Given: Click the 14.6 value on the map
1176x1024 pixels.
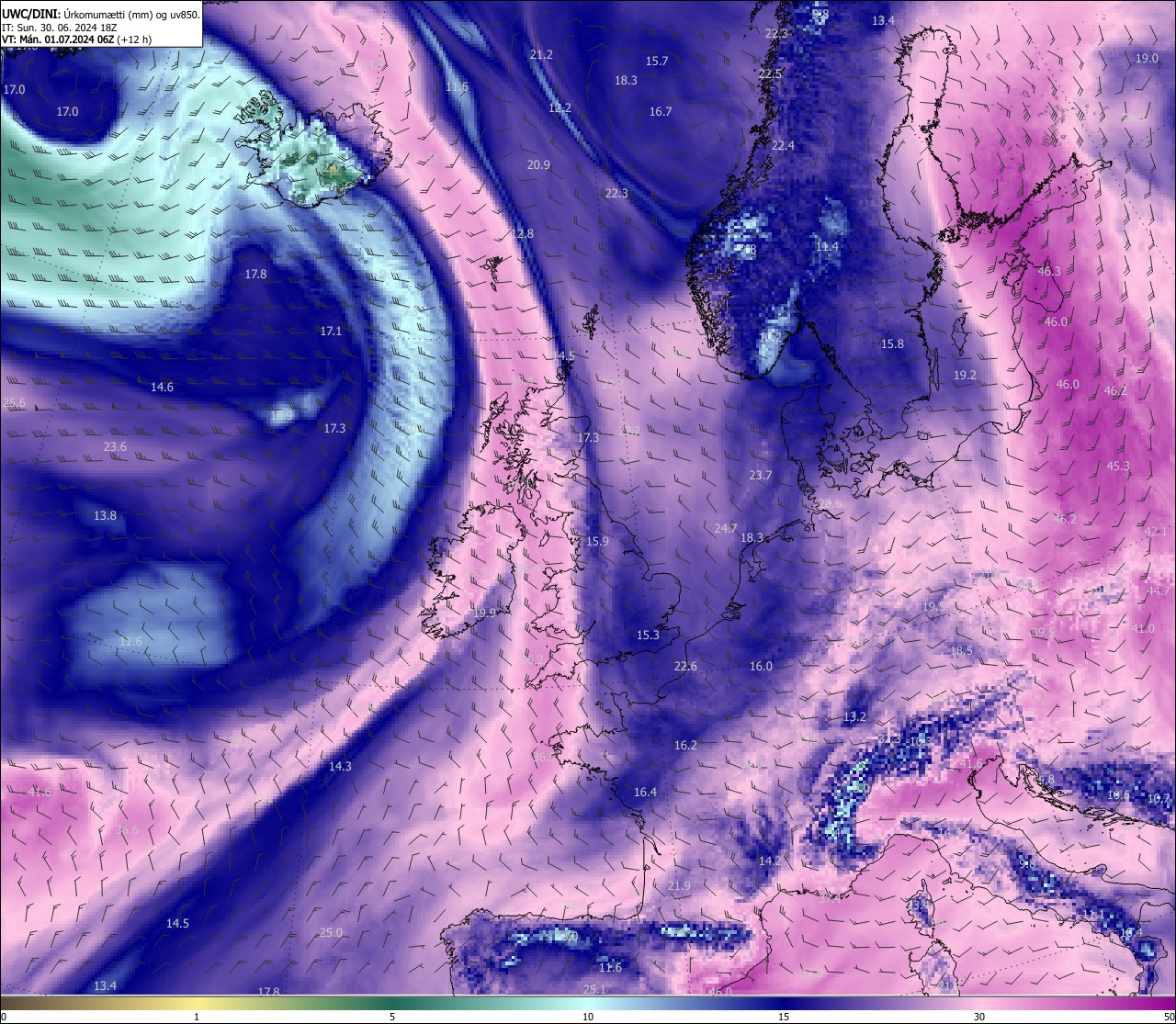Looking at the screenshot, I should click(162, 387).
